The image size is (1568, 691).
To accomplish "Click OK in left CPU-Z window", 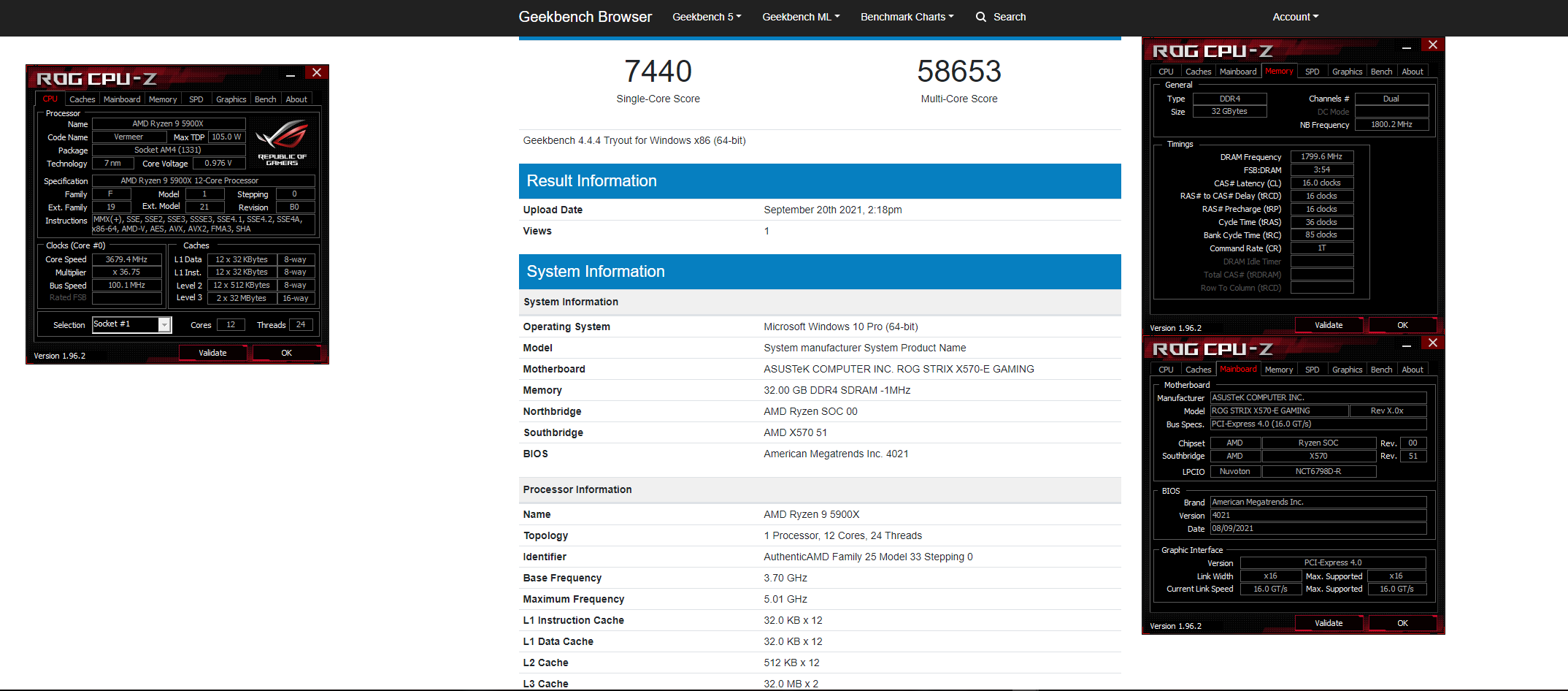I will point(287,353).
